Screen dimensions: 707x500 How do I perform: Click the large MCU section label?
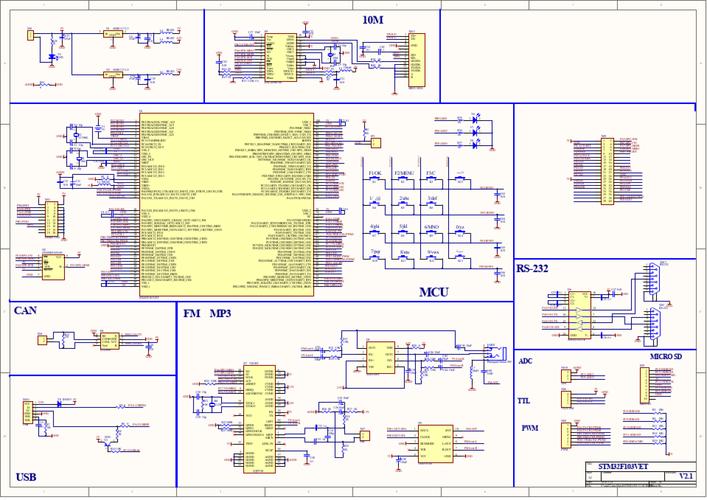(434, 292)
